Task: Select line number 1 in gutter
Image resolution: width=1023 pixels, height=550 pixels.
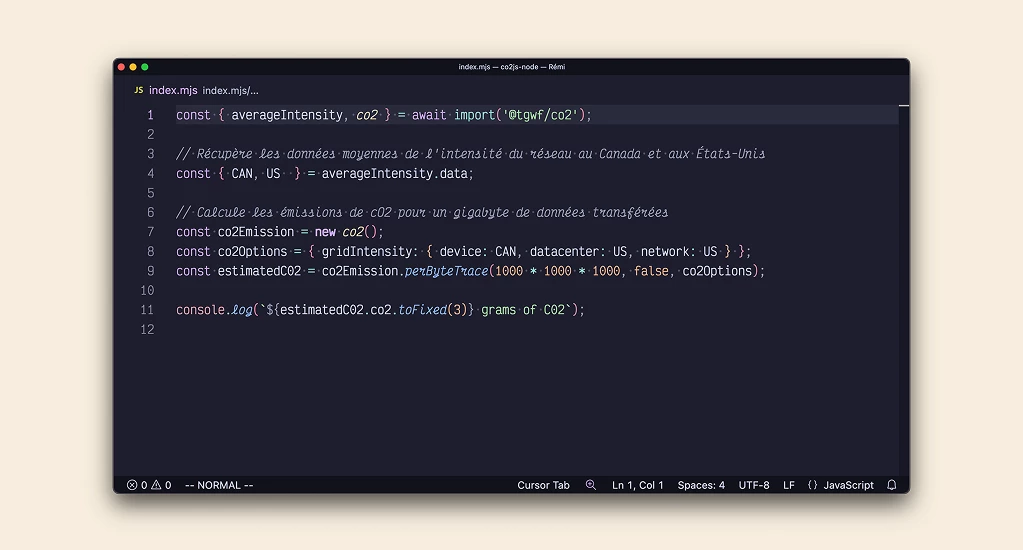Action: click(x=150, y=115)
